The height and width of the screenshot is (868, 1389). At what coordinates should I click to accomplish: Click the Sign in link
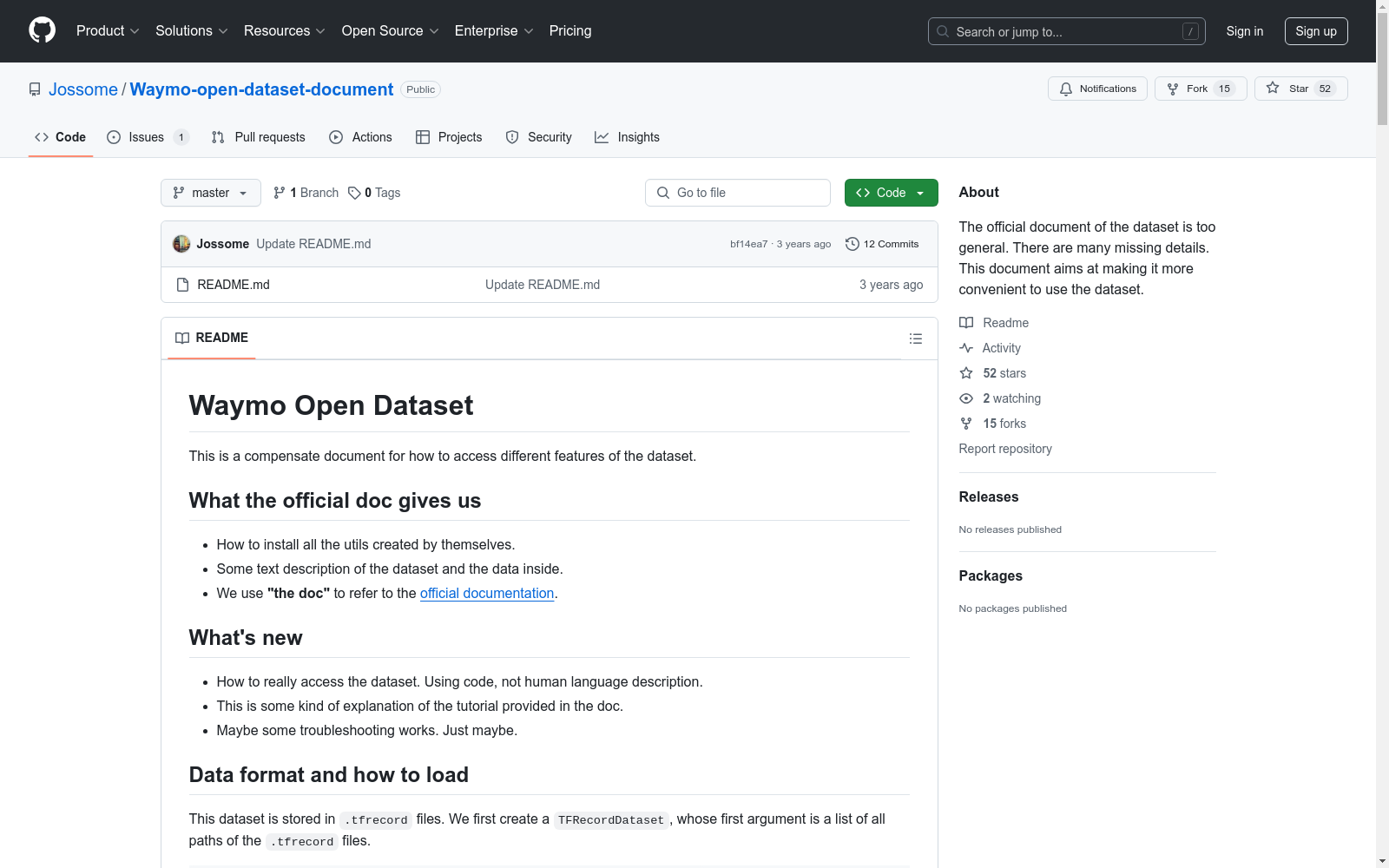pos(1245,31)
